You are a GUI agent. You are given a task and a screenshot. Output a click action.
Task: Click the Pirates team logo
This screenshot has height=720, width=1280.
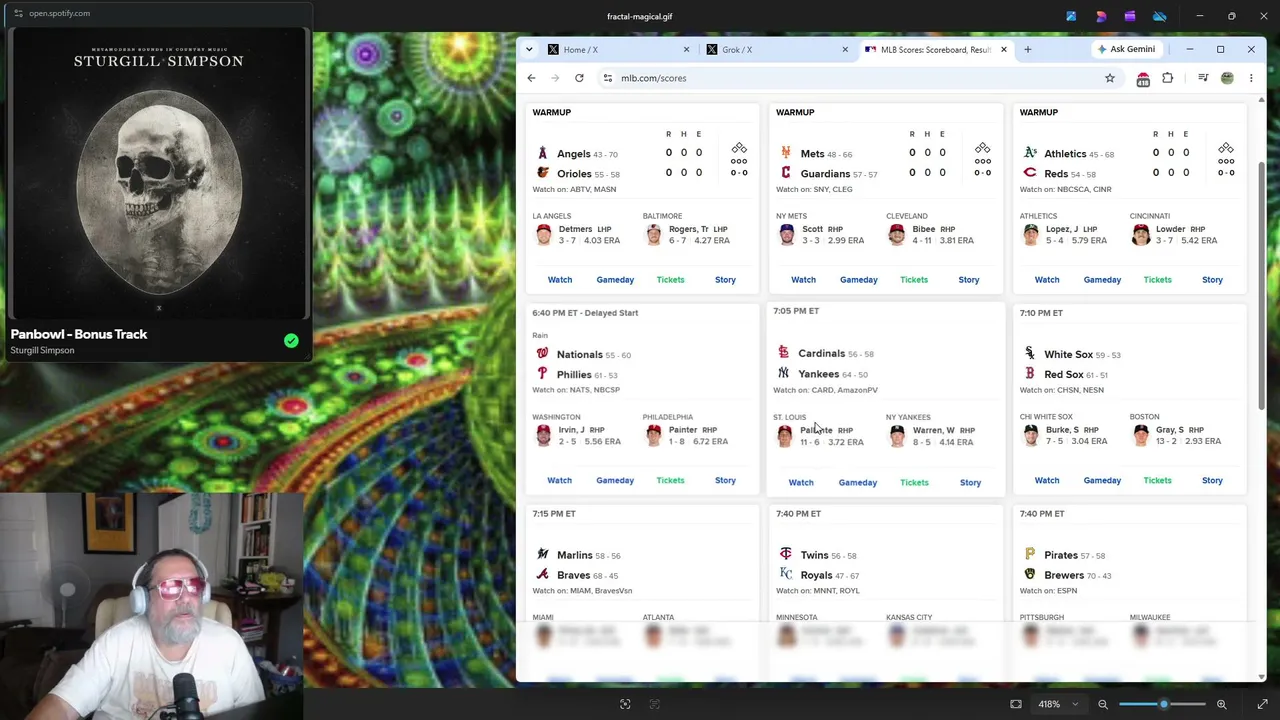point(1029,554)
